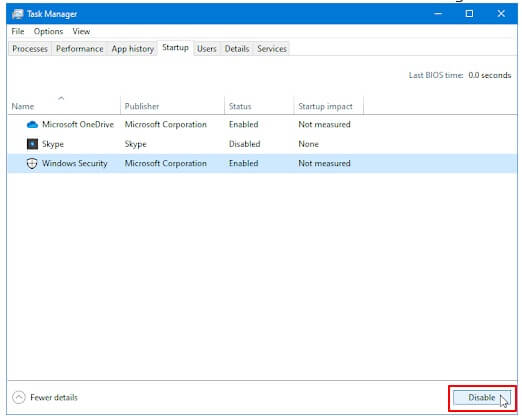
Task: Click the Microsoft OneDrive cloud icon
Action: pyautogui.click(x=32, y=125)
